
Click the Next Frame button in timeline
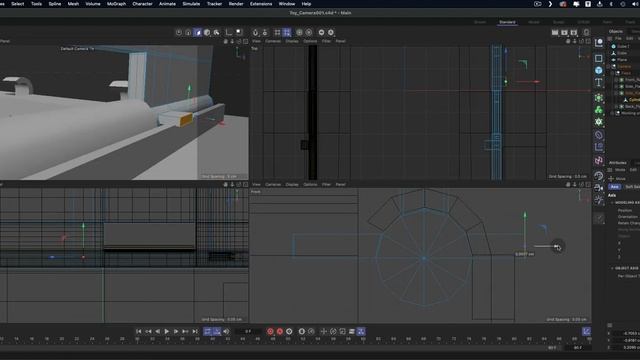176,331
